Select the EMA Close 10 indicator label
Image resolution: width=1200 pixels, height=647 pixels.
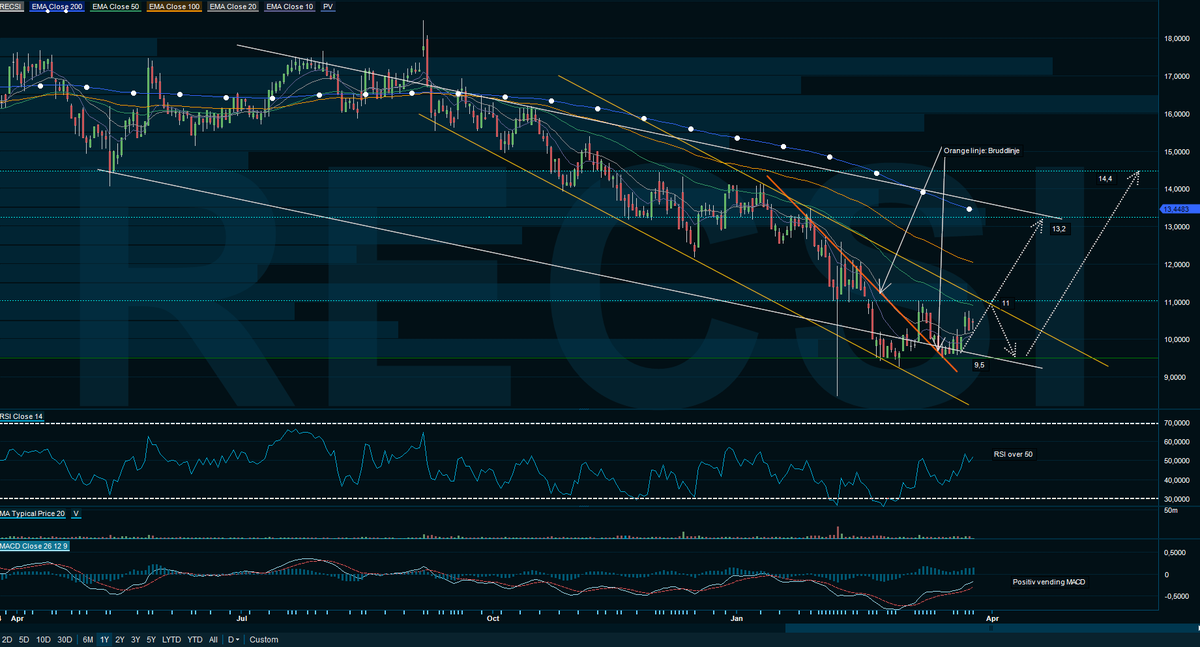point(290,7)
